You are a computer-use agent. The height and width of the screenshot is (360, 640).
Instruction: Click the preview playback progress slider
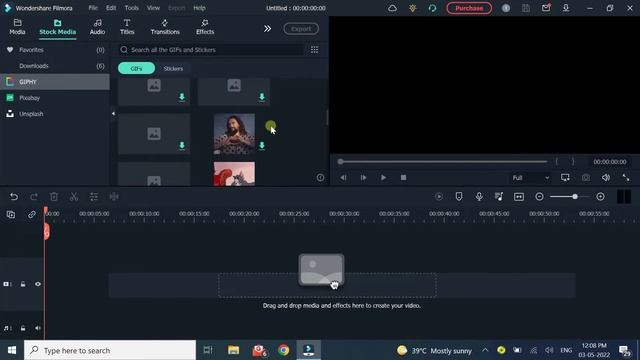(443, 162)
